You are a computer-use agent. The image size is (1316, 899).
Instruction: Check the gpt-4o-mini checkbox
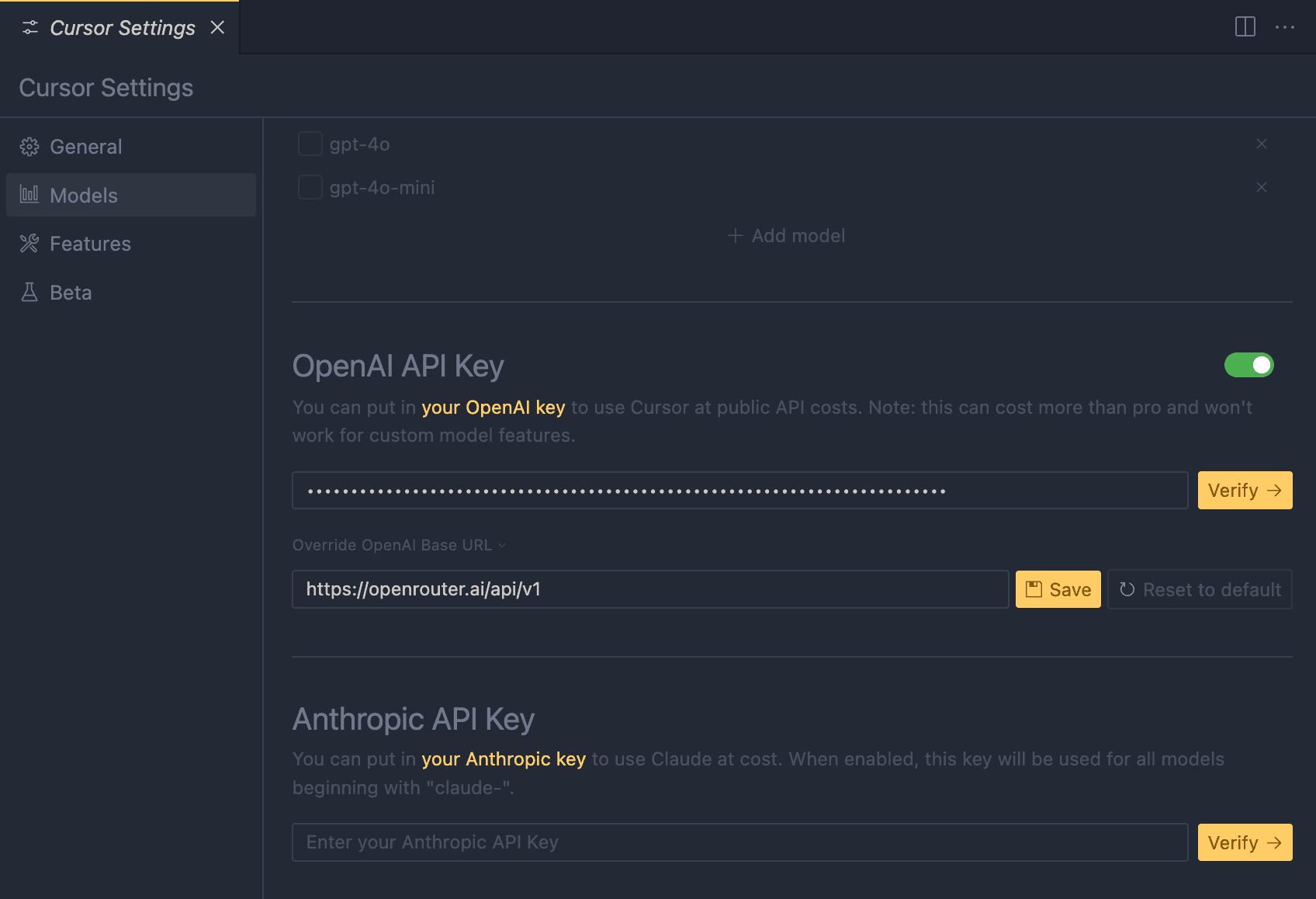[x=310, y=186]
